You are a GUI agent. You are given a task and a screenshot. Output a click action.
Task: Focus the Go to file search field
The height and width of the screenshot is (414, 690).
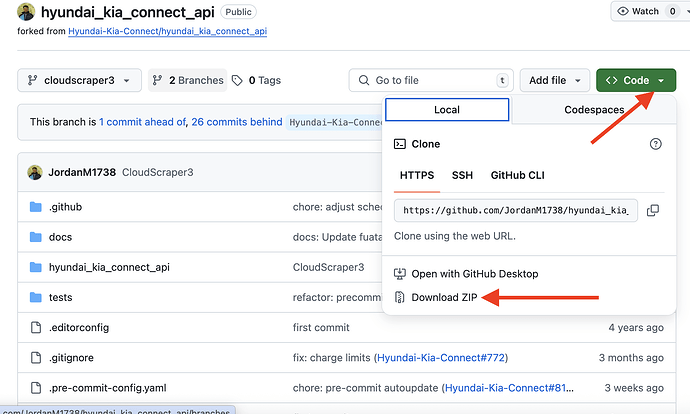click(431, 81)
